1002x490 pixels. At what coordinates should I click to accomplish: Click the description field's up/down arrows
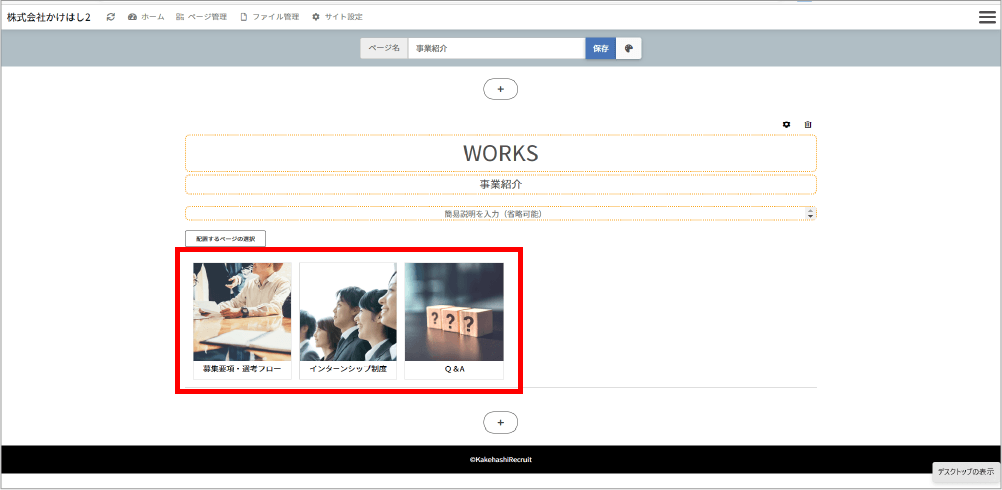click(x=810, y=214)
